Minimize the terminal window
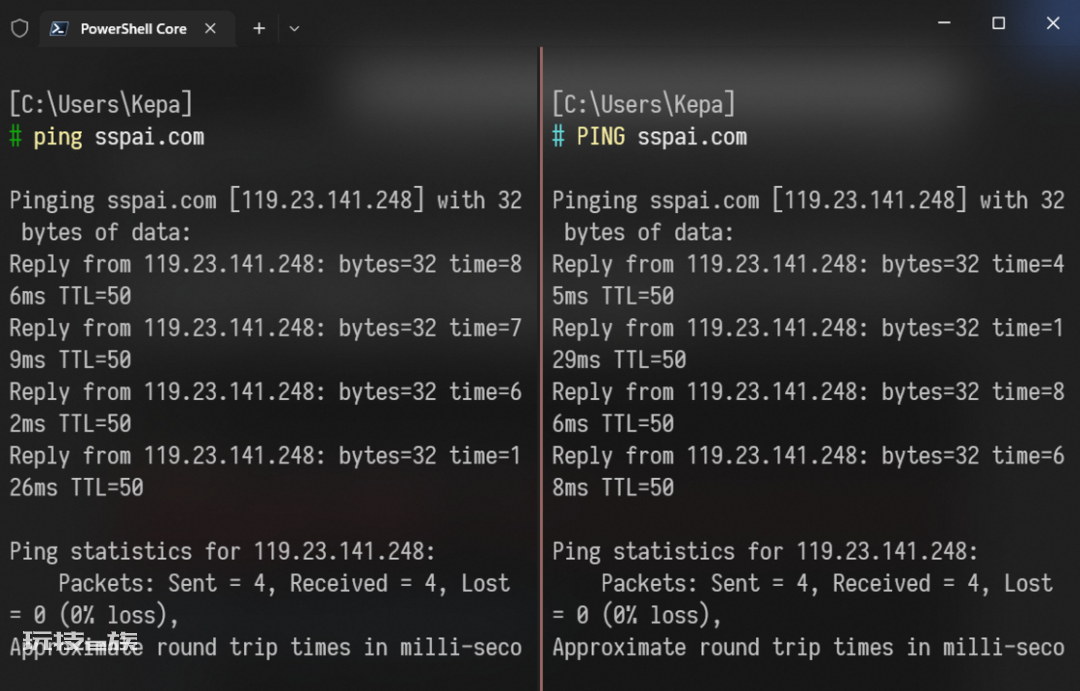 (x=944, y=23)
